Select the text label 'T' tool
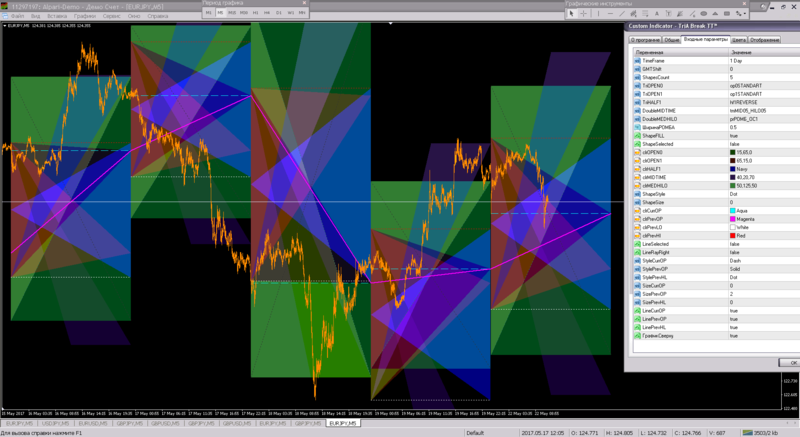Image resolution: width=800 pixels, height=437 pixels. point(668,14)
